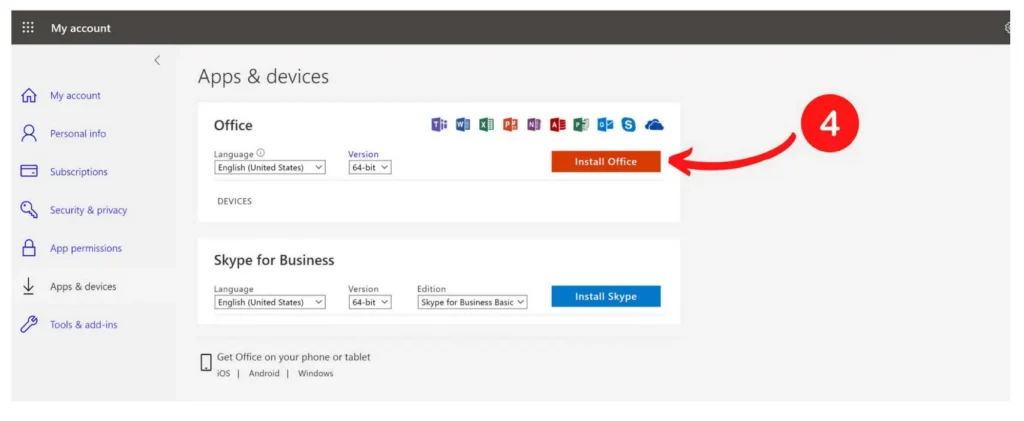Click the phone icon beside Get Office
The width and height of the screenshot is (1024, 421).
[206, 363]
